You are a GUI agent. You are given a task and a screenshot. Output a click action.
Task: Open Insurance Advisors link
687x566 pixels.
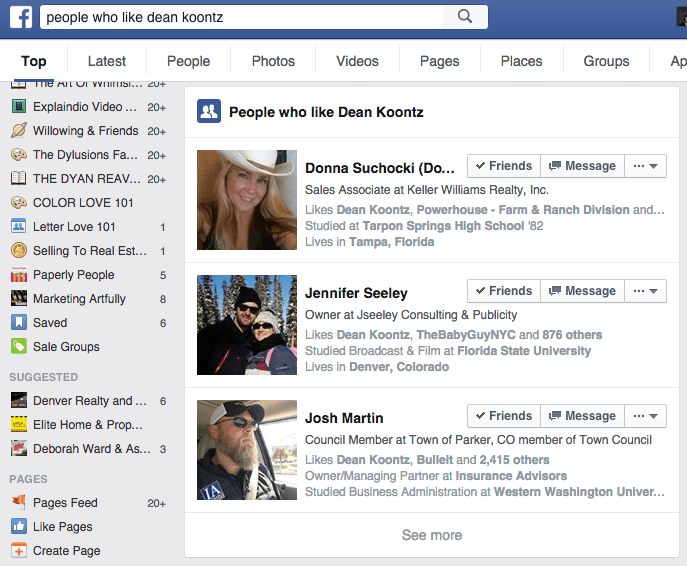(x=511, y=476)
